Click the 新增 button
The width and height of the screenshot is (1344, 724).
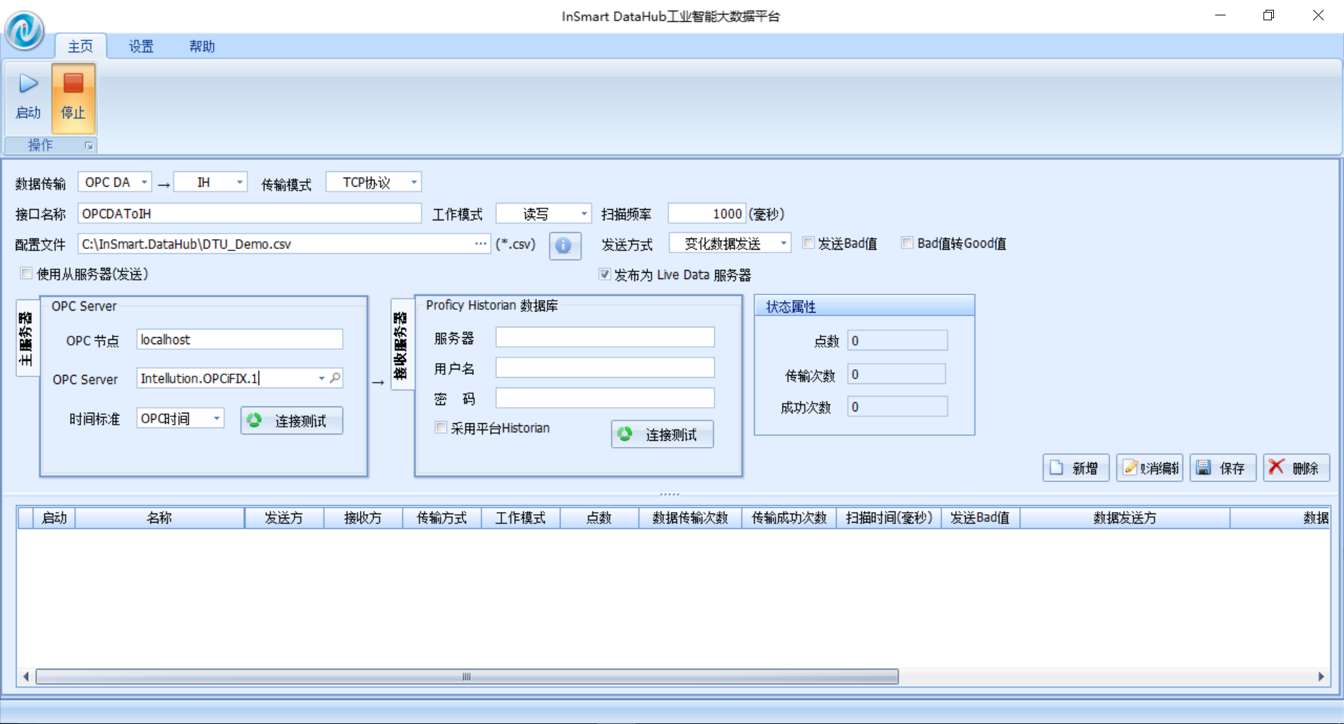coord(1076,467)
